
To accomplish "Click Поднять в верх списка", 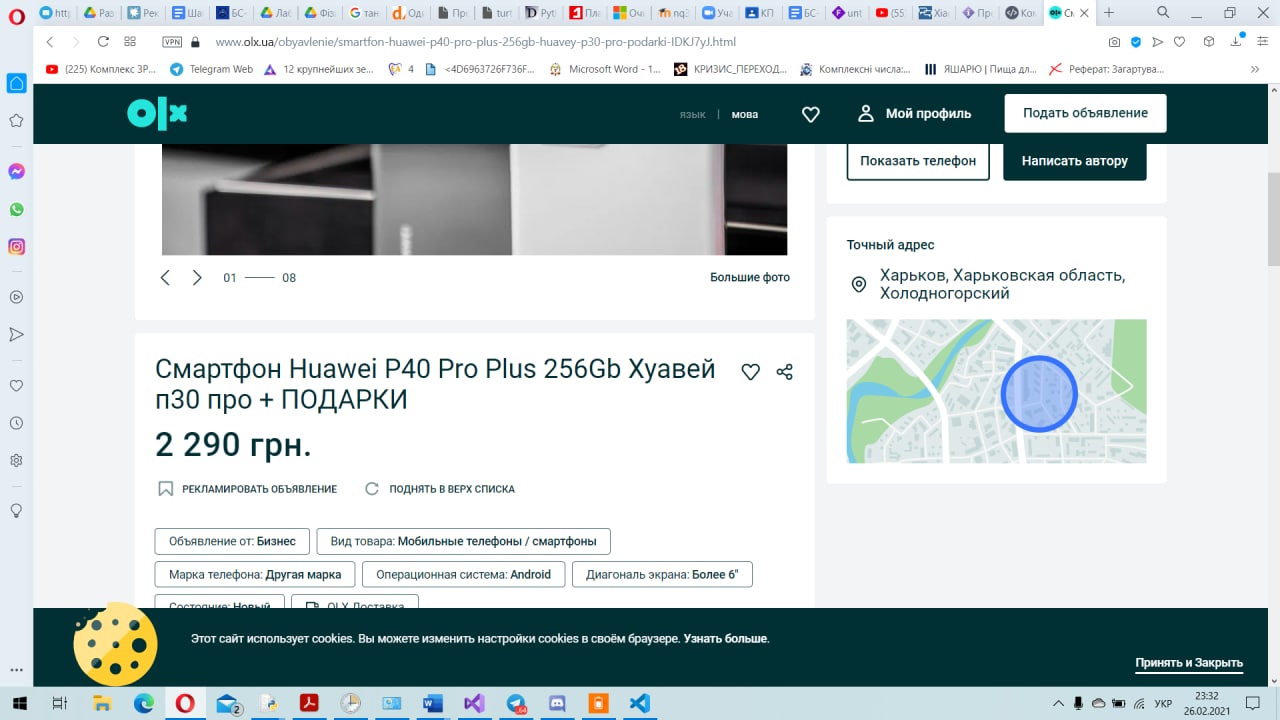I will pos(440,489).
